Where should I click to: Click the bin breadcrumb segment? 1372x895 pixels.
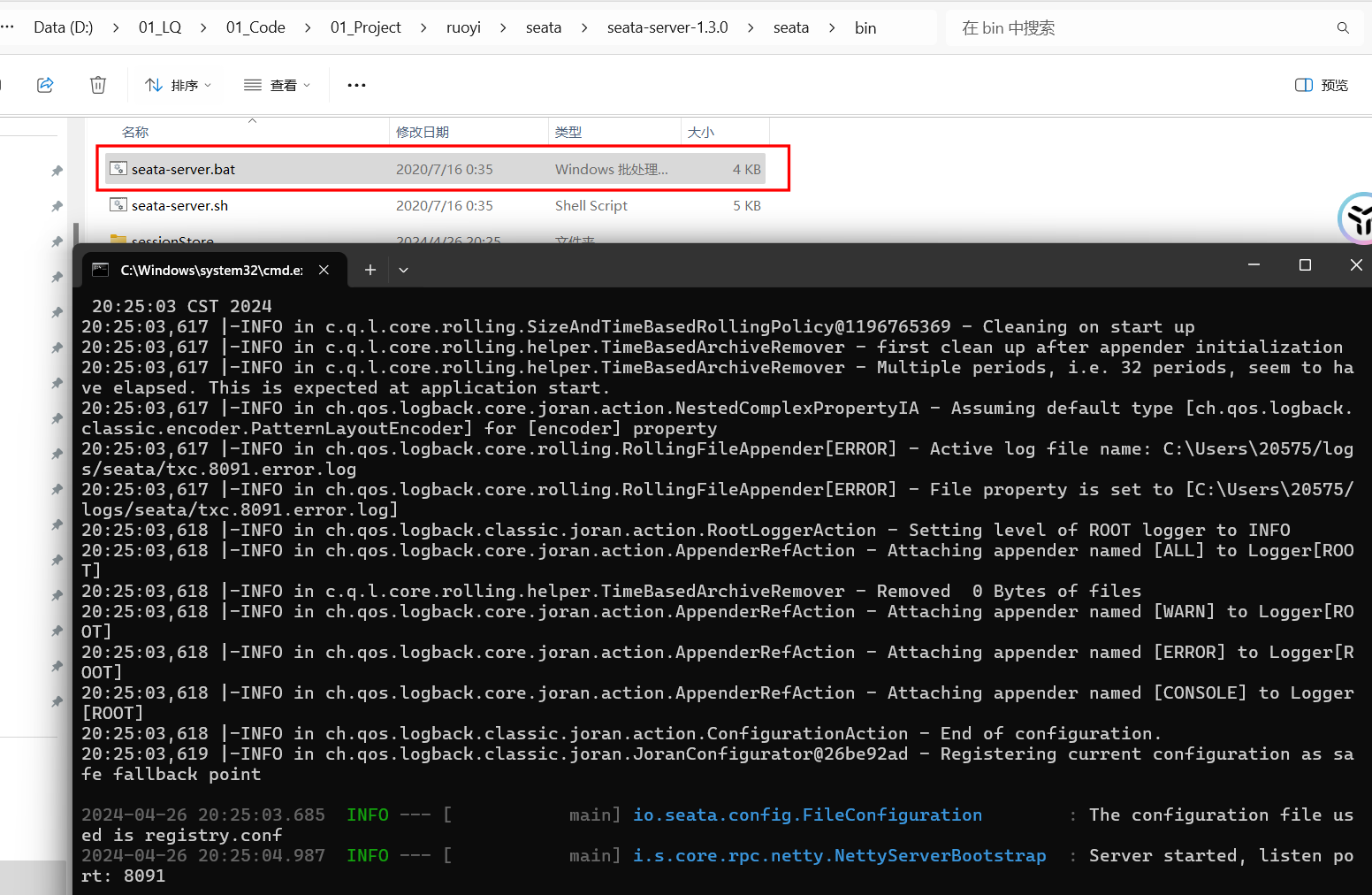tap(865, 27)
